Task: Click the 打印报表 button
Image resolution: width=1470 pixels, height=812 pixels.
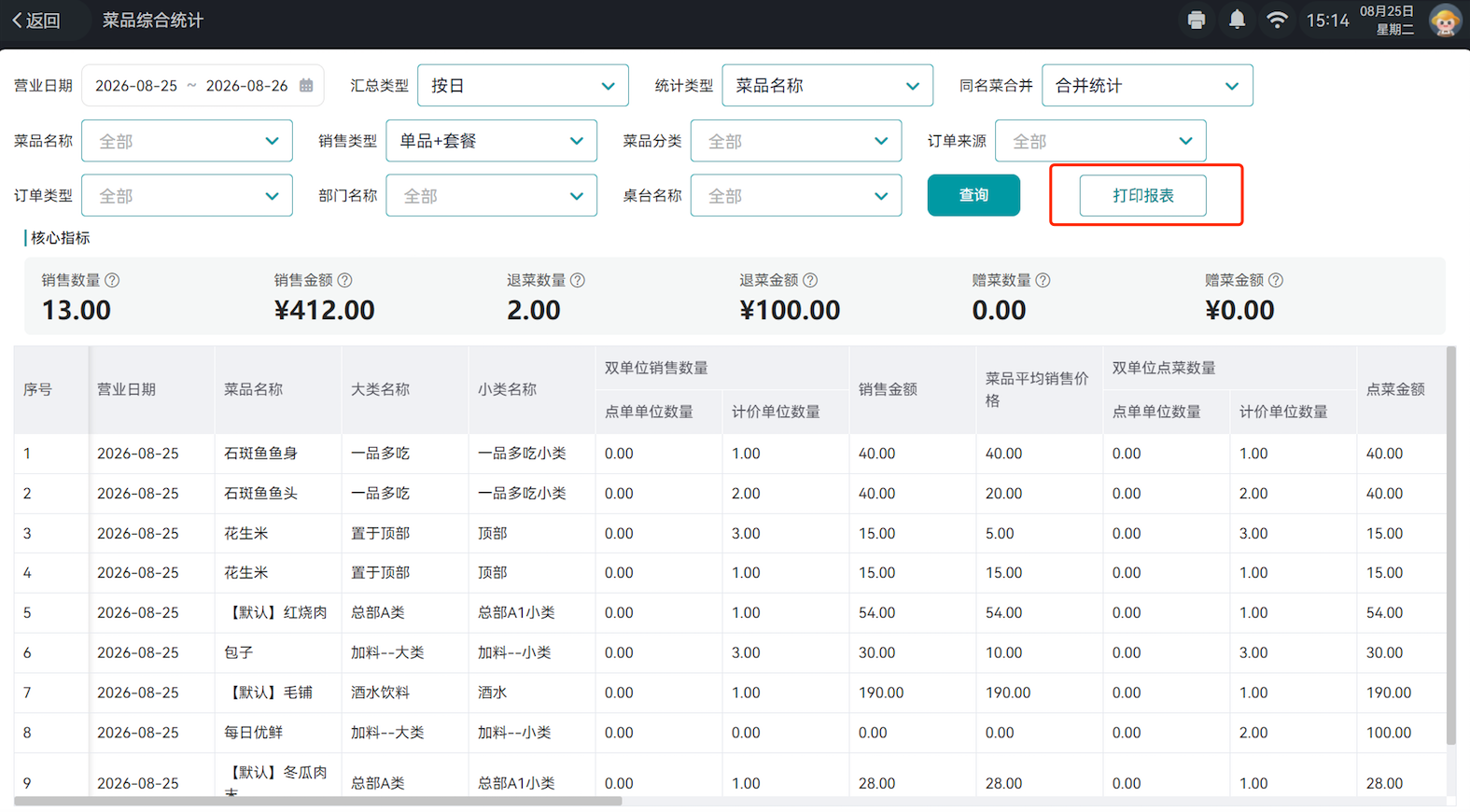Action: coord(1142,195)
